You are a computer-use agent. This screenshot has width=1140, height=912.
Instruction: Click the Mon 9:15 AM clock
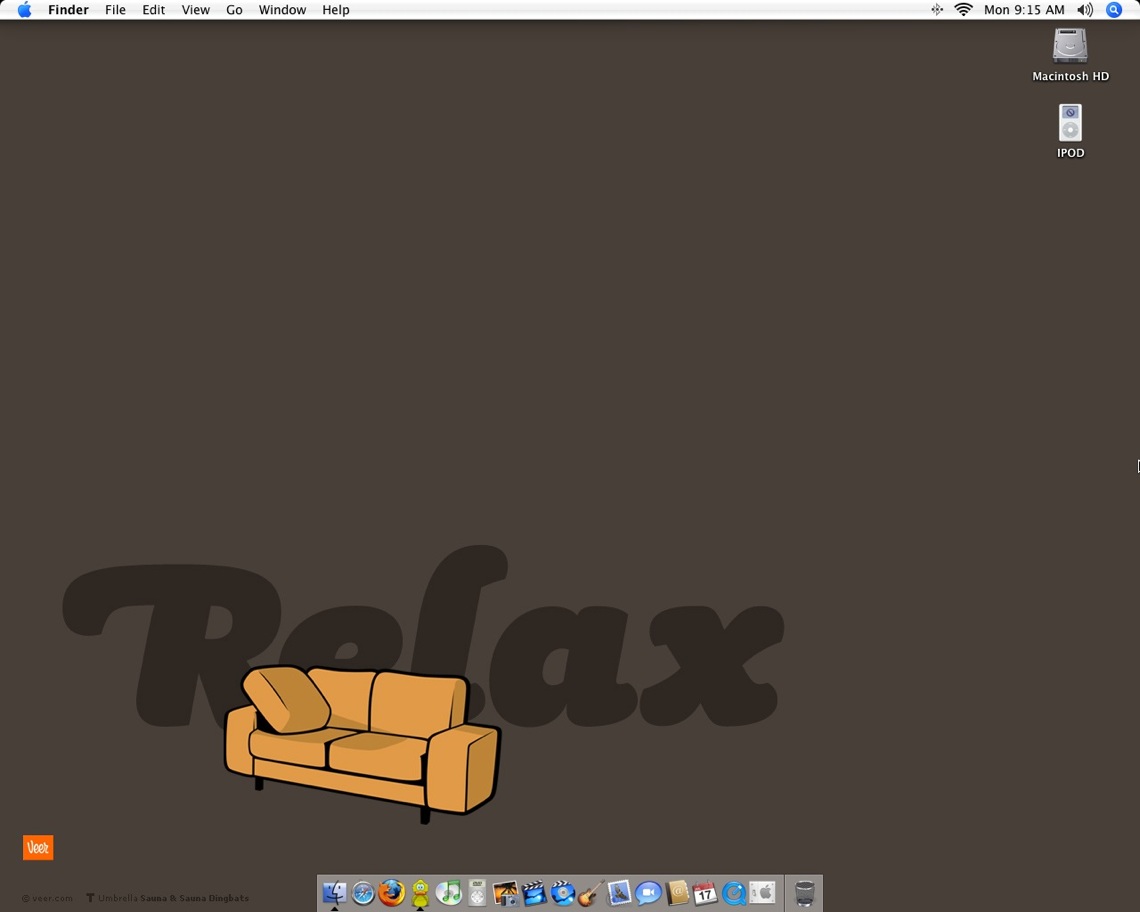[1024, 10]
